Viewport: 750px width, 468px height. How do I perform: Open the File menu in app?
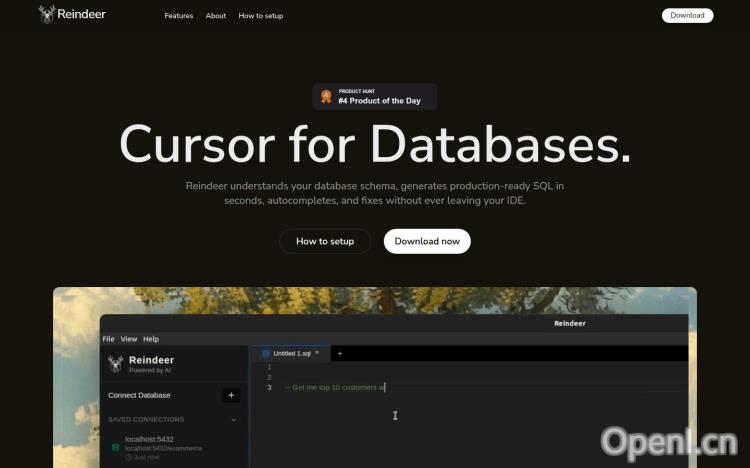(x=108, y=339)
